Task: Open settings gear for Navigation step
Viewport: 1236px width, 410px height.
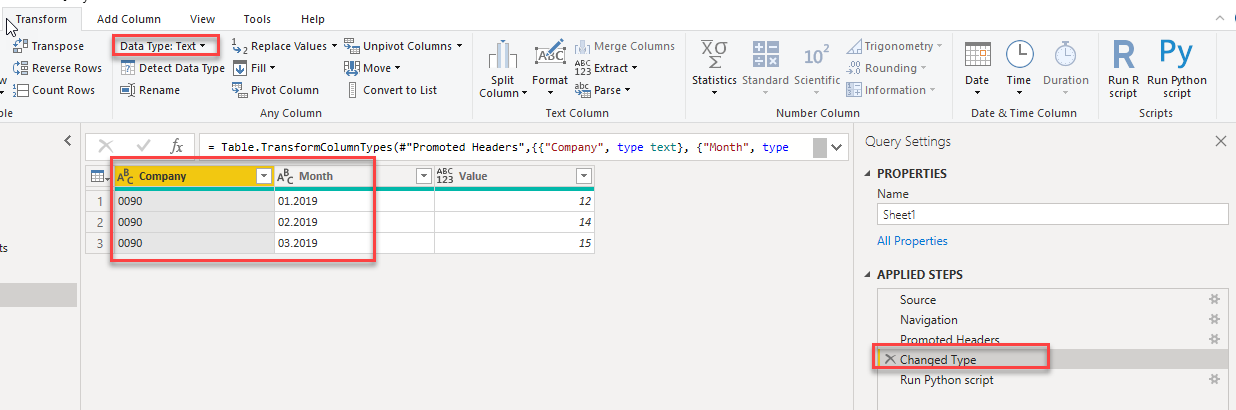Action: click(x=1214, y=320)
